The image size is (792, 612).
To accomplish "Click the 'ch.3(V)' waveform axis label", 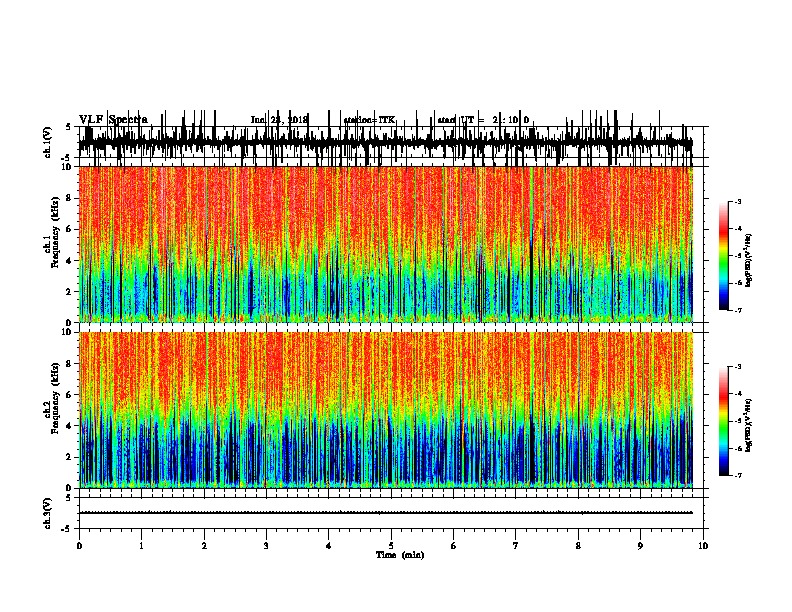I will point(48,514).
